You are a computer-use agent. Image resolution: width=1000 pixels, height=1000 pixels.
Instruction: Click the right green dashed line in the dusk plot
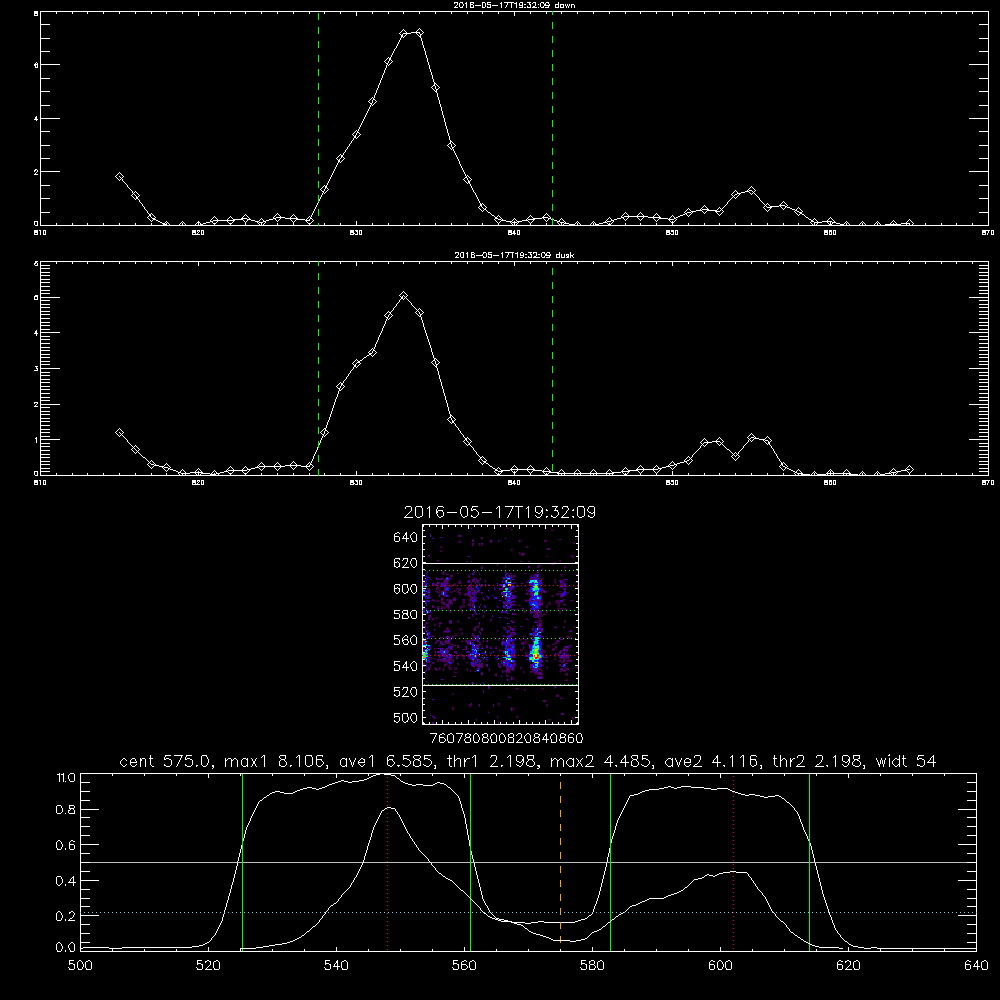pyautogui.click(x=552, y=368)
